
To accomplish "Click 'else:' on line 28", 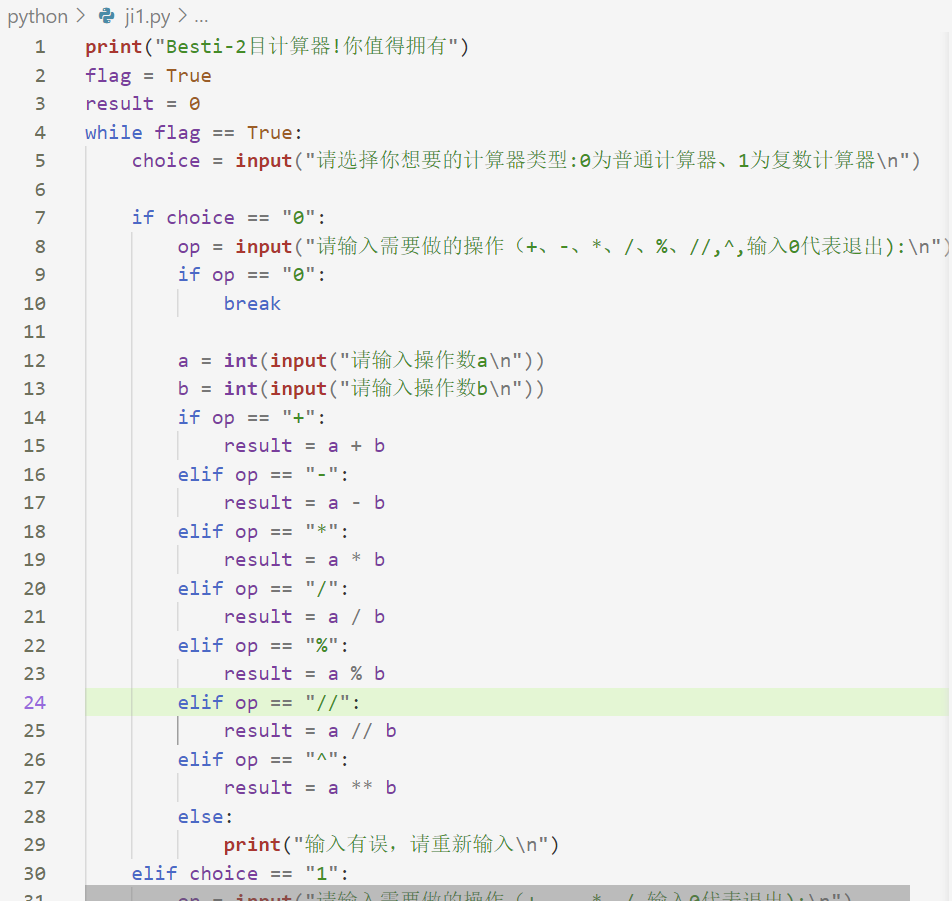I will (x=205, y=817).
